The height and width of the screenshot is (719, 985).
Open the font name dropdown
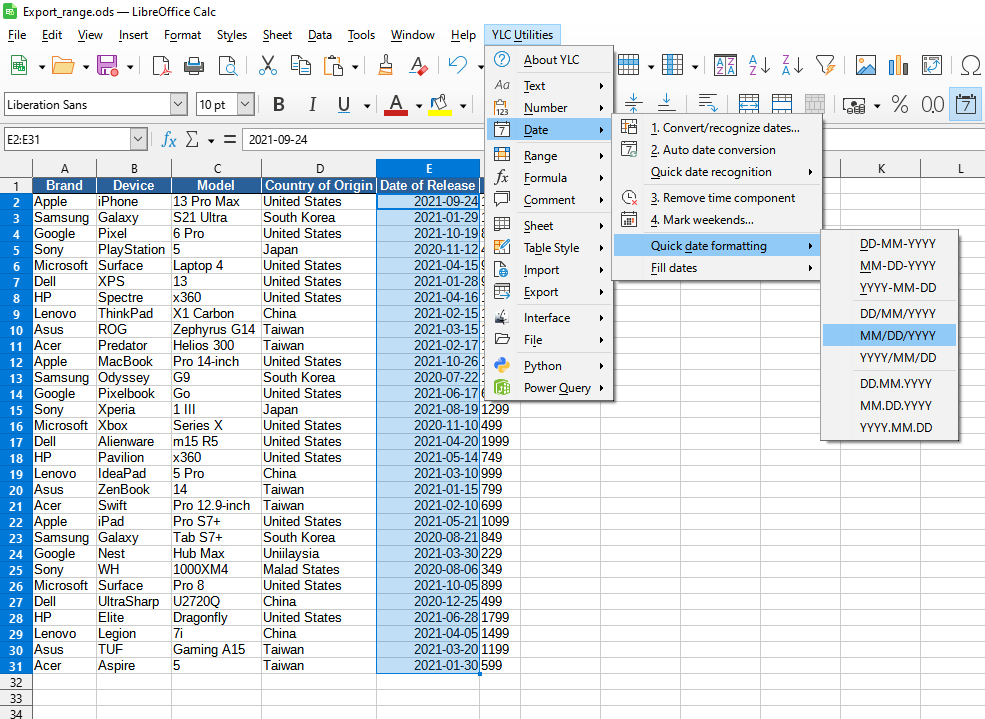(177, 103)
